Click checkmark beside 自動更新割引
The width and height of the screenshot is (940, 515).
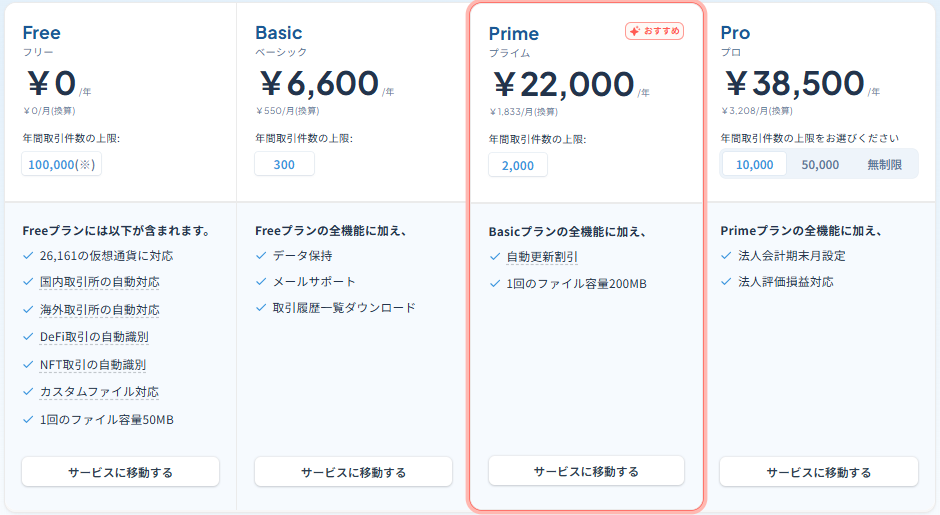[495, 257]
